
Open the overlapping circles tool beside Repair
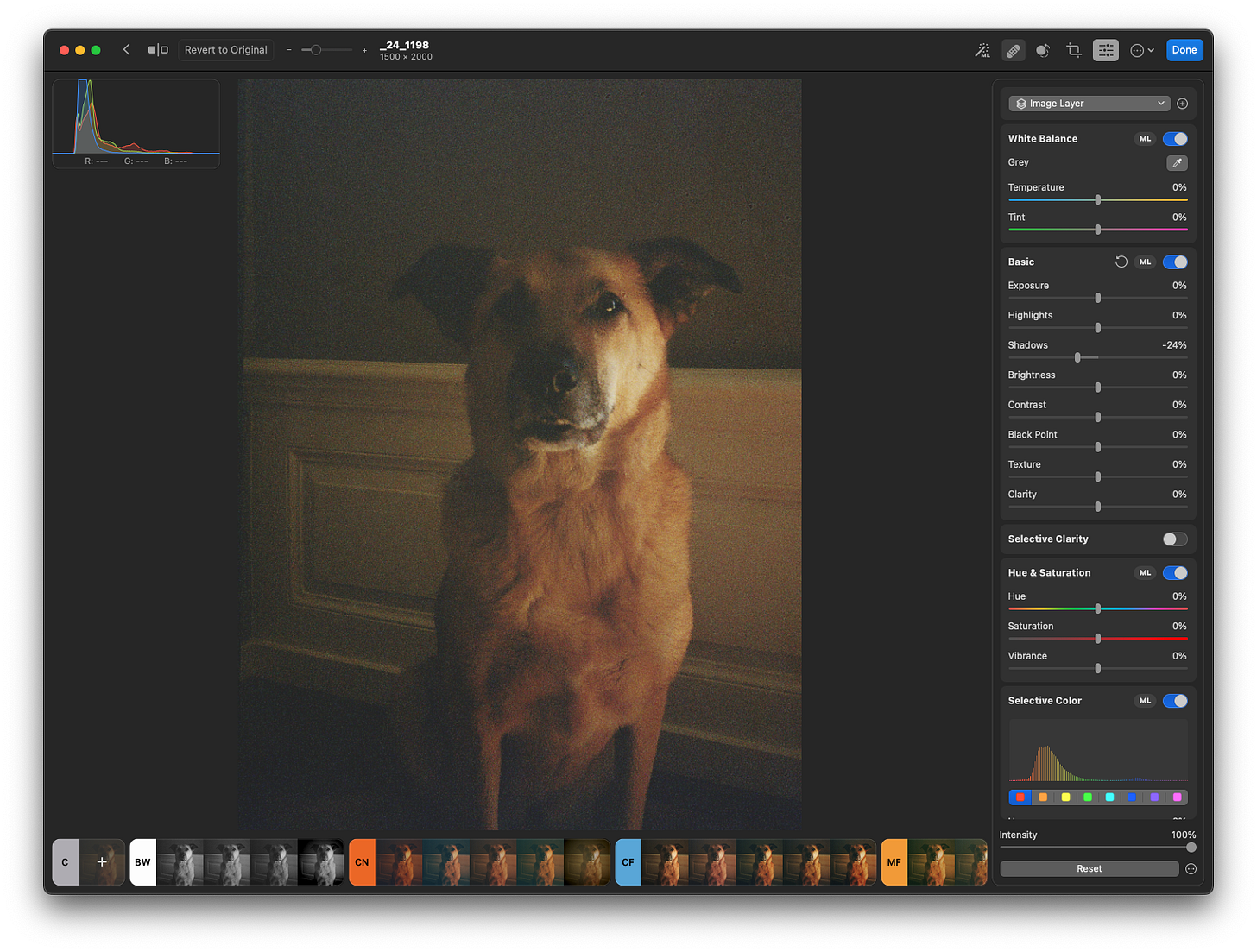point(1043,50)
